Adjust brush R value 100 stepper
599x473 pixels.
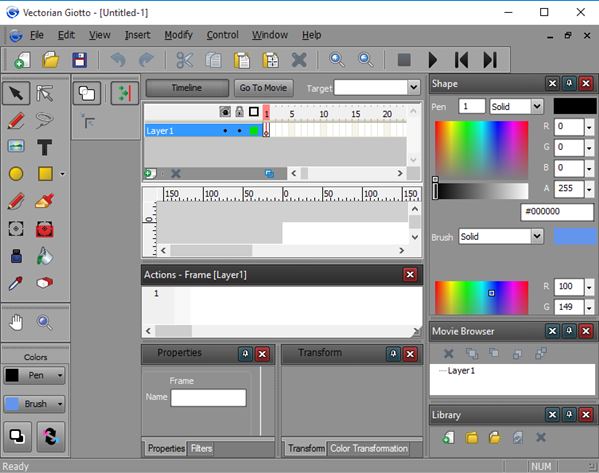pyautogui.click(x=589, y=287)
